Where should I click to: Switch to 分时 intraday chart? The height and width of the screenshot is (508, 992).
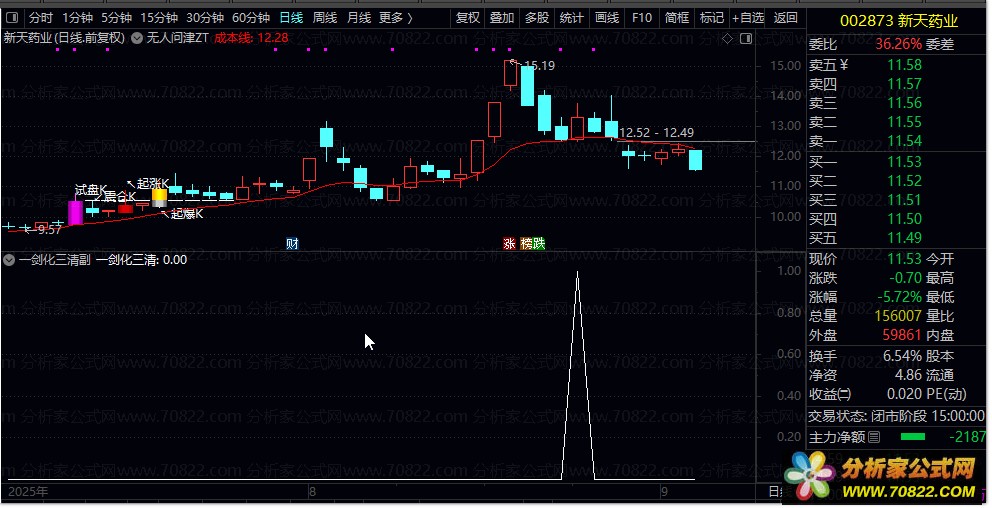pos(41,18)
